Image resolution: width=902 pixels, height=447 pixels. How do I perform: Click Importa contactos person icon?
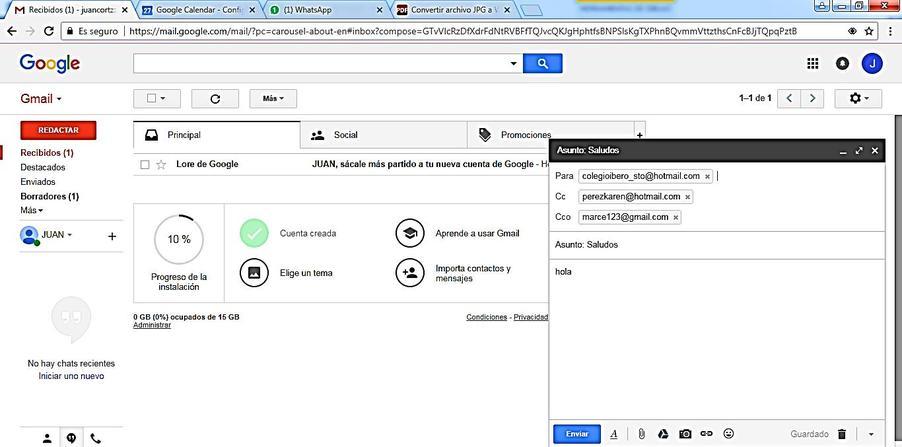pos(410,273)
